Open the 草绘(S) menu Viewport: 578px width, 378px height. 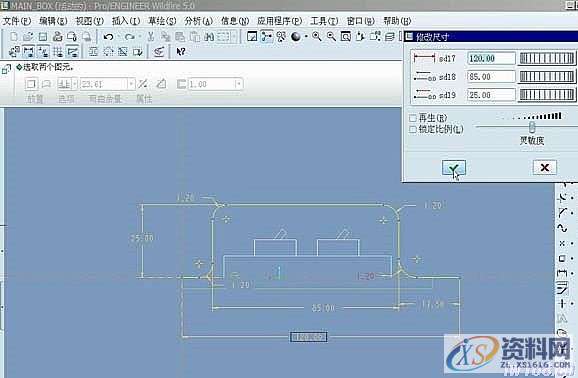[x=162, y=21]
